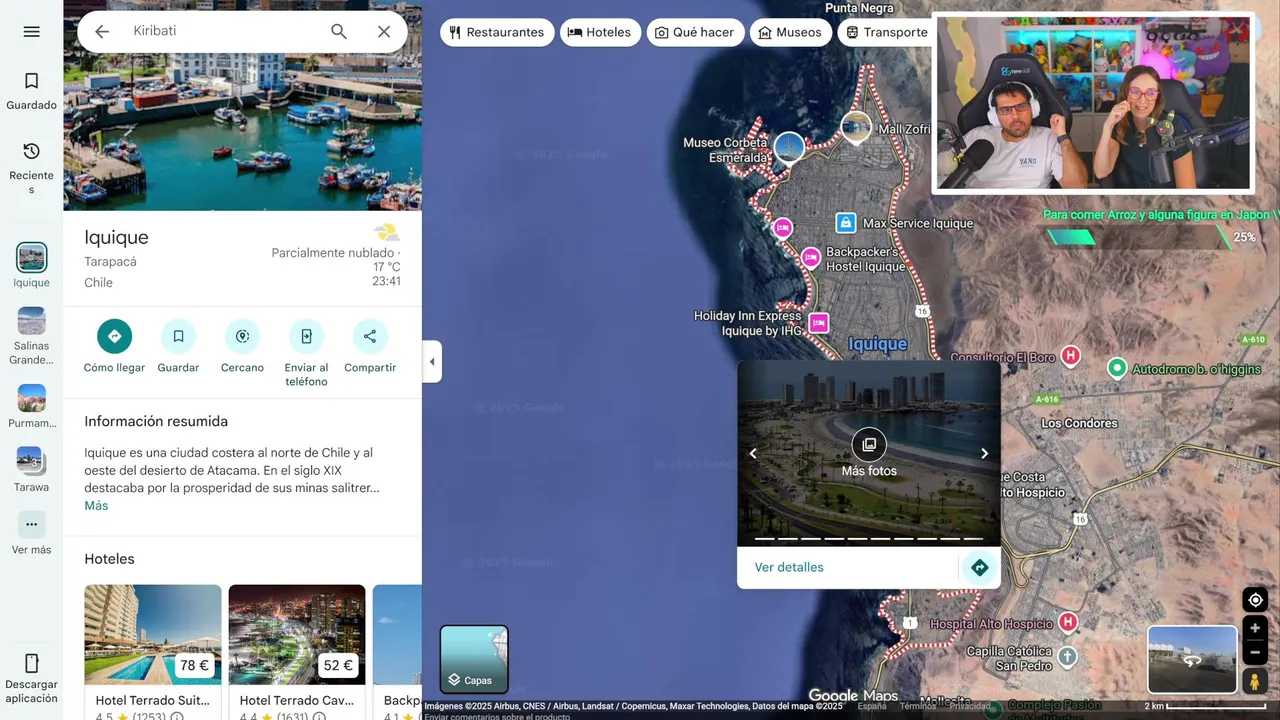The width and height of the screenshot is (1280, 720).
Task: Click Hospital Alto Hospicio marker
Action: 1068,623
